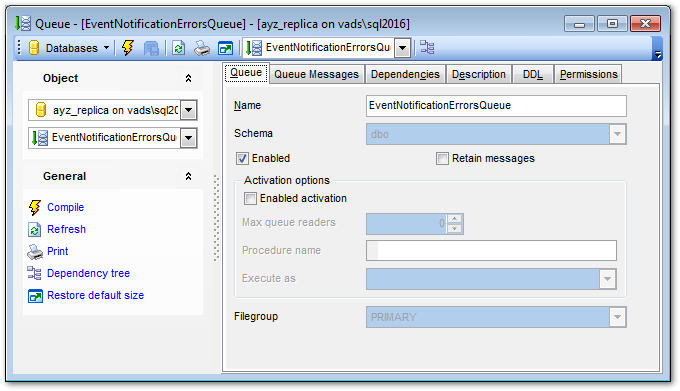
Task: Click the toolbar drag grip handle
Action: 19,48
